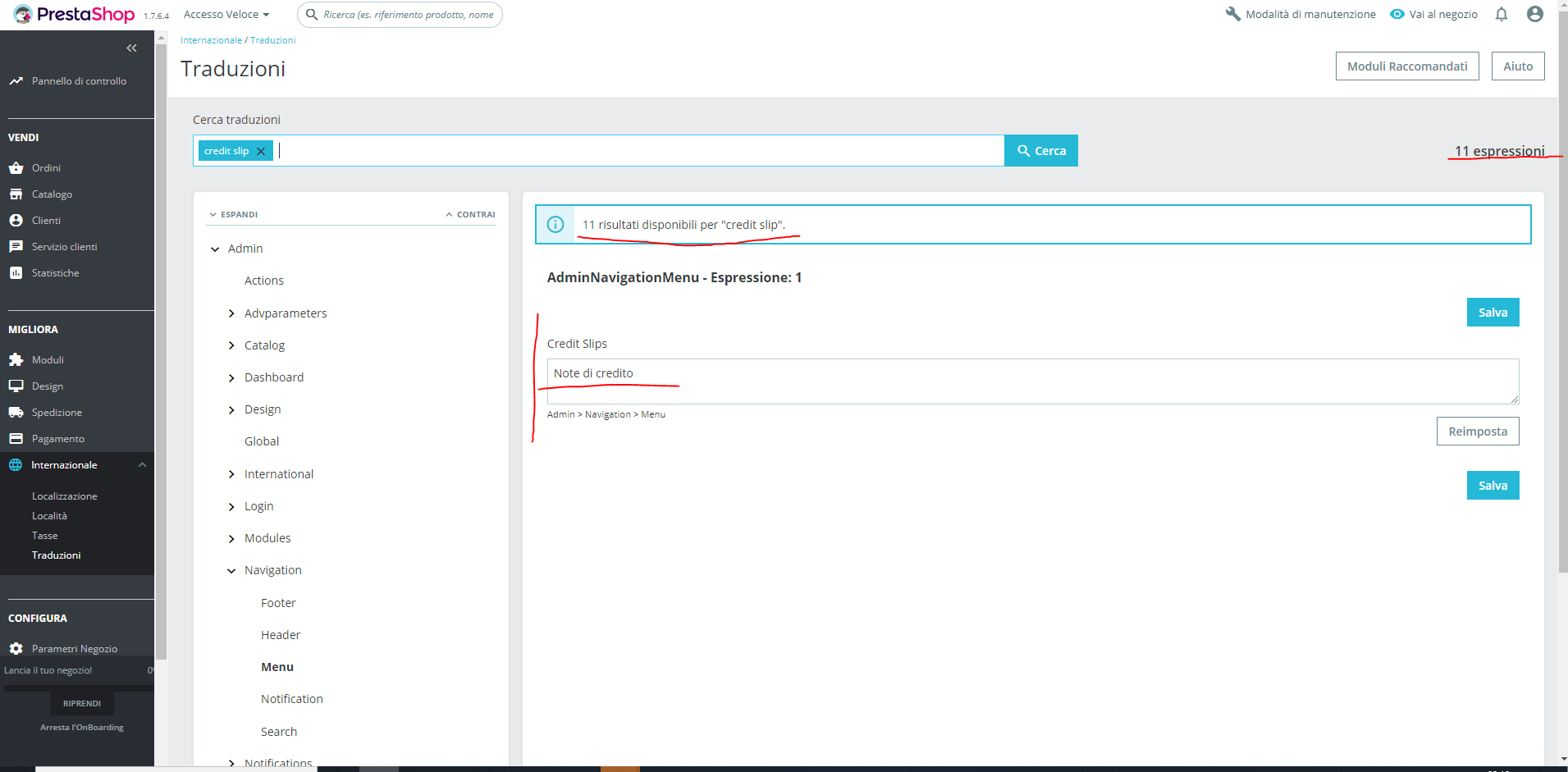Click the Internazionale globe icon in sidebar
Screen dimensions: 1568x772
pos(16,465)
